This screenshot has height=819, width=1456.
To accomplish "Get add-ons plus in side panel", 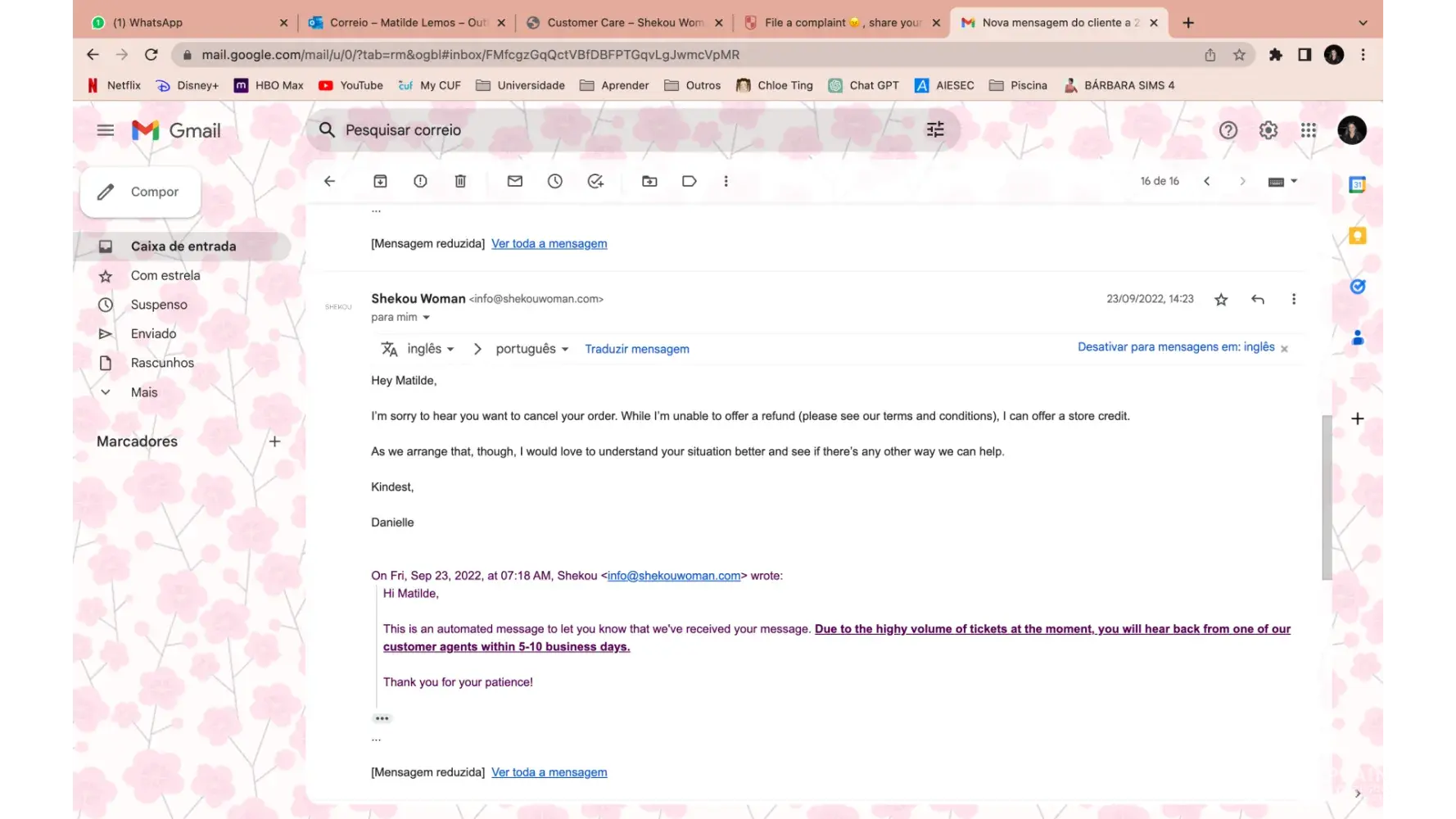I will point(1358,419).
